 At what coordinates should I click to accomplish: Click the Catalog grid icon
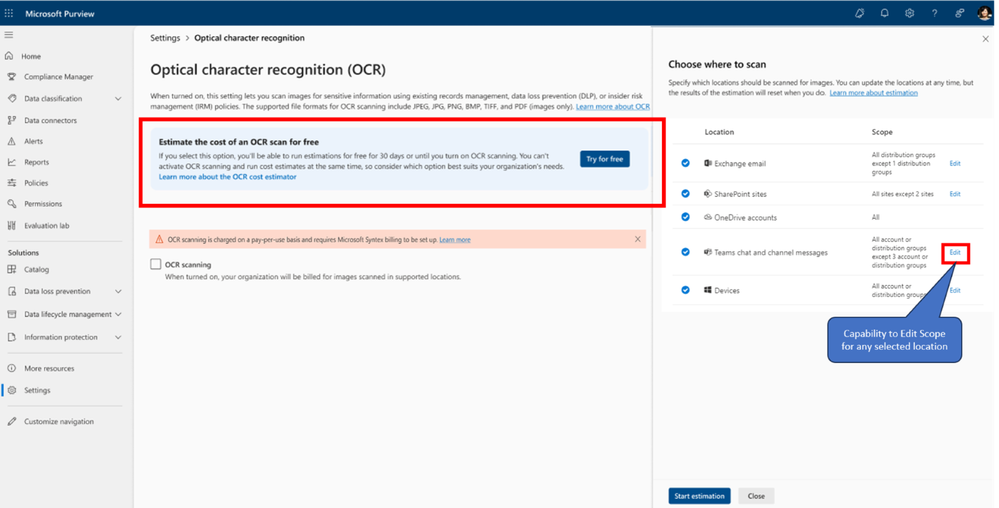pos(11,270)
